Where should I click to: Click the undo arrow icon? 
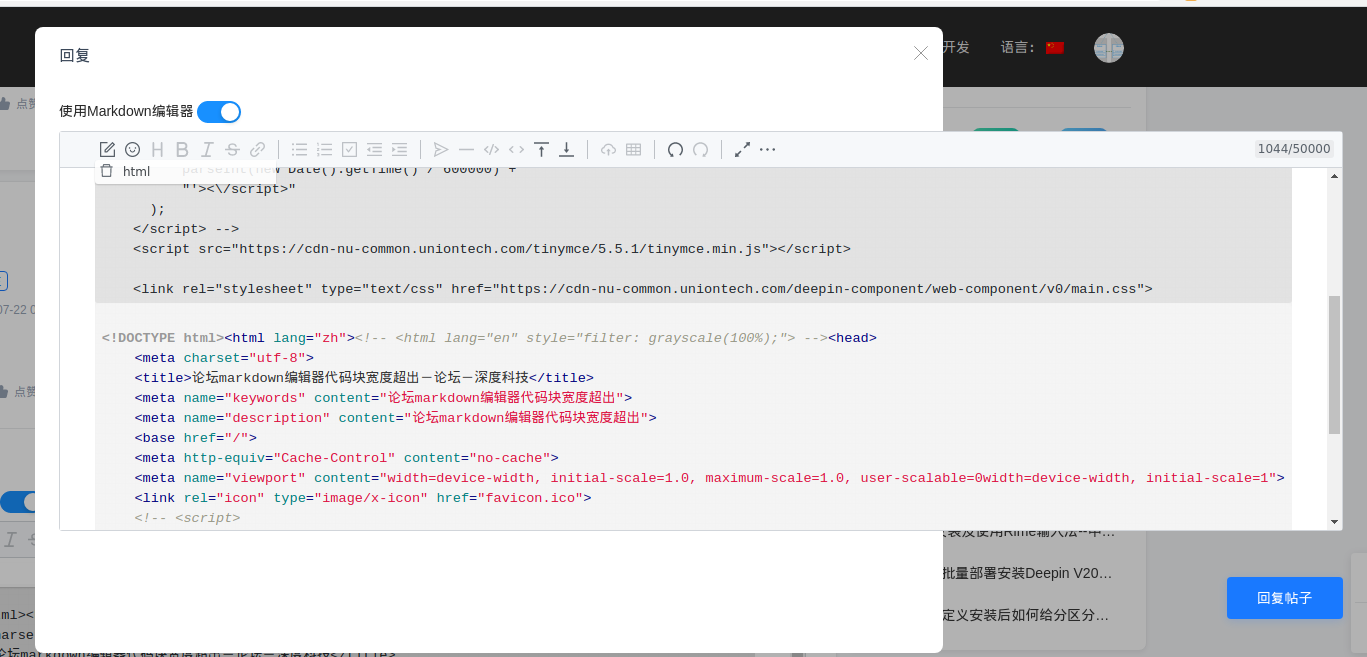click(x=675, y=150)
